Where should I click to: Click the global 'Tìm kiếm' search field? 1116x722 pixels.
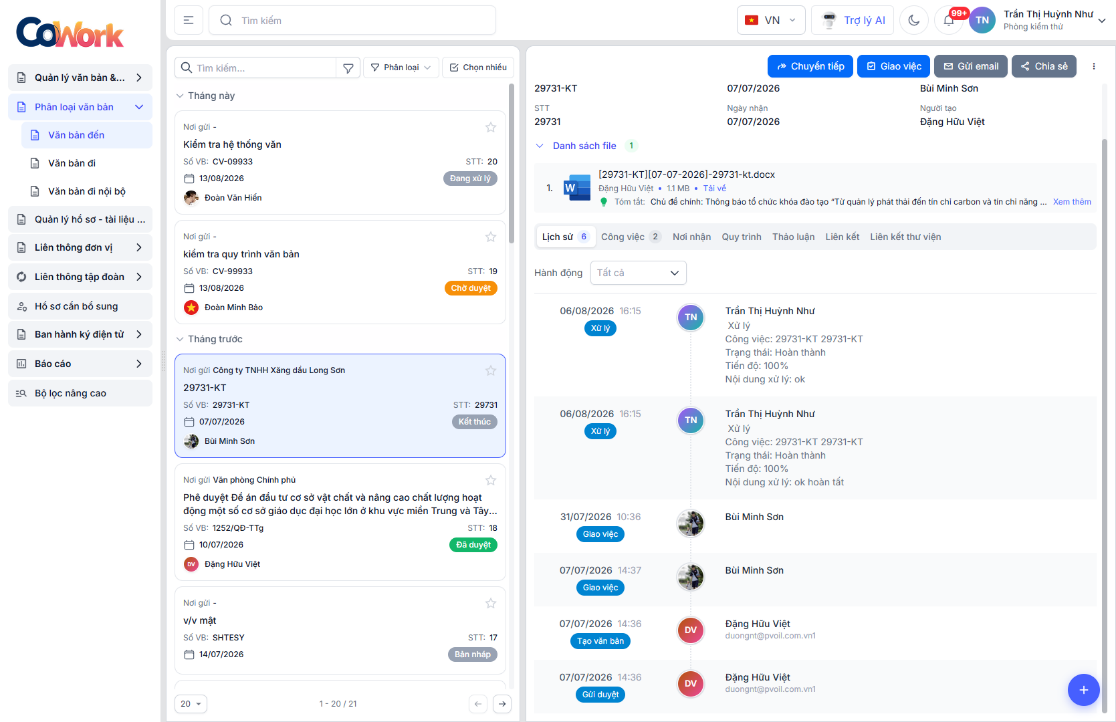pos(352,21)
